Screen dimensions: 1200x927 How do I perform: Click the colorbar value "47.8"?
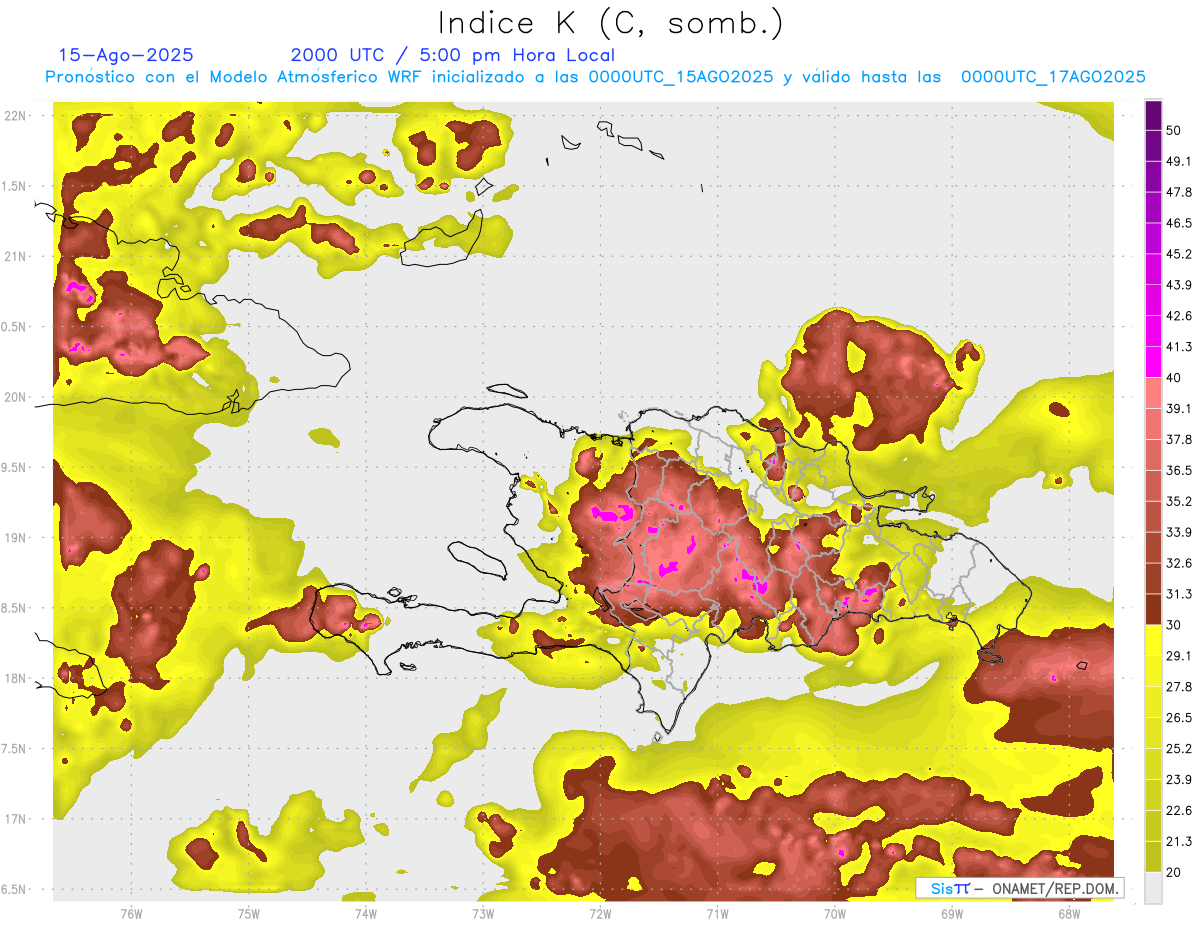[1178, 192]
